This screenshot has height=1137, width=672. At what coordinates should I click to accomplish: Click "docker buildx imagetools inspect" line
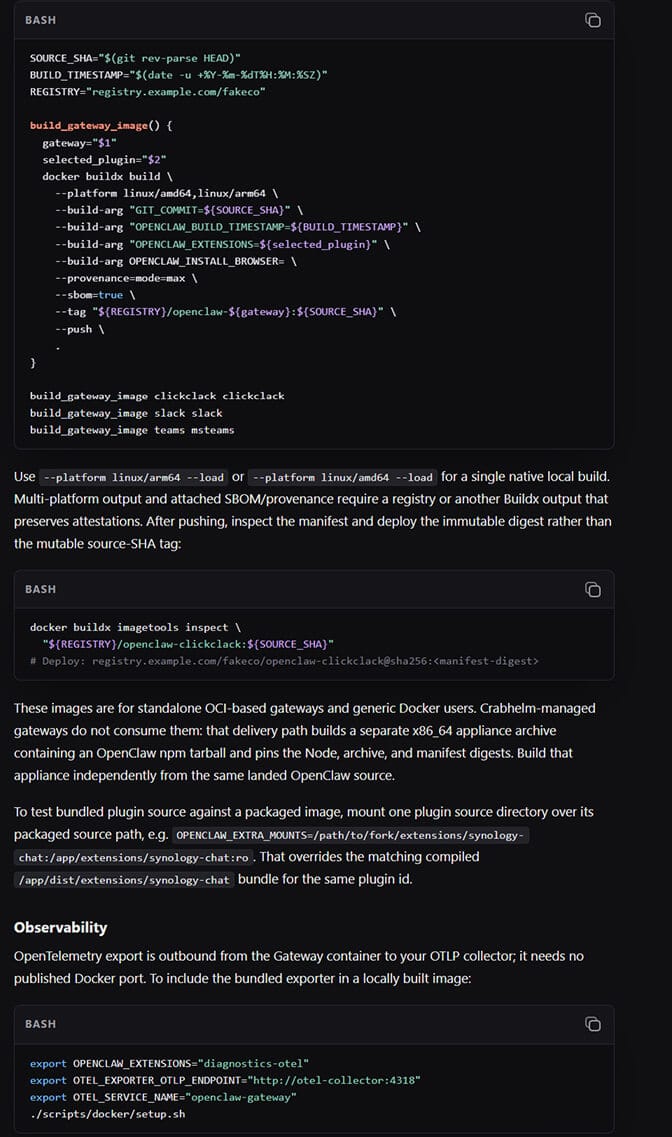135,627
